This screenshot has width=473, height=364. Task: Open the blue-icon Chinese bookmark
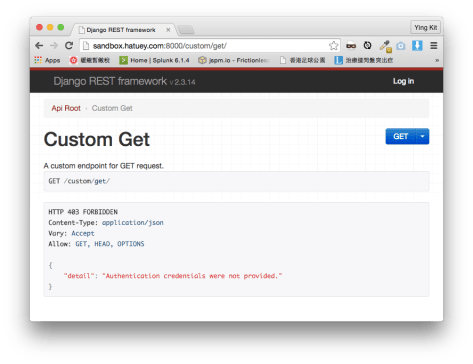(x=364, y=60)
